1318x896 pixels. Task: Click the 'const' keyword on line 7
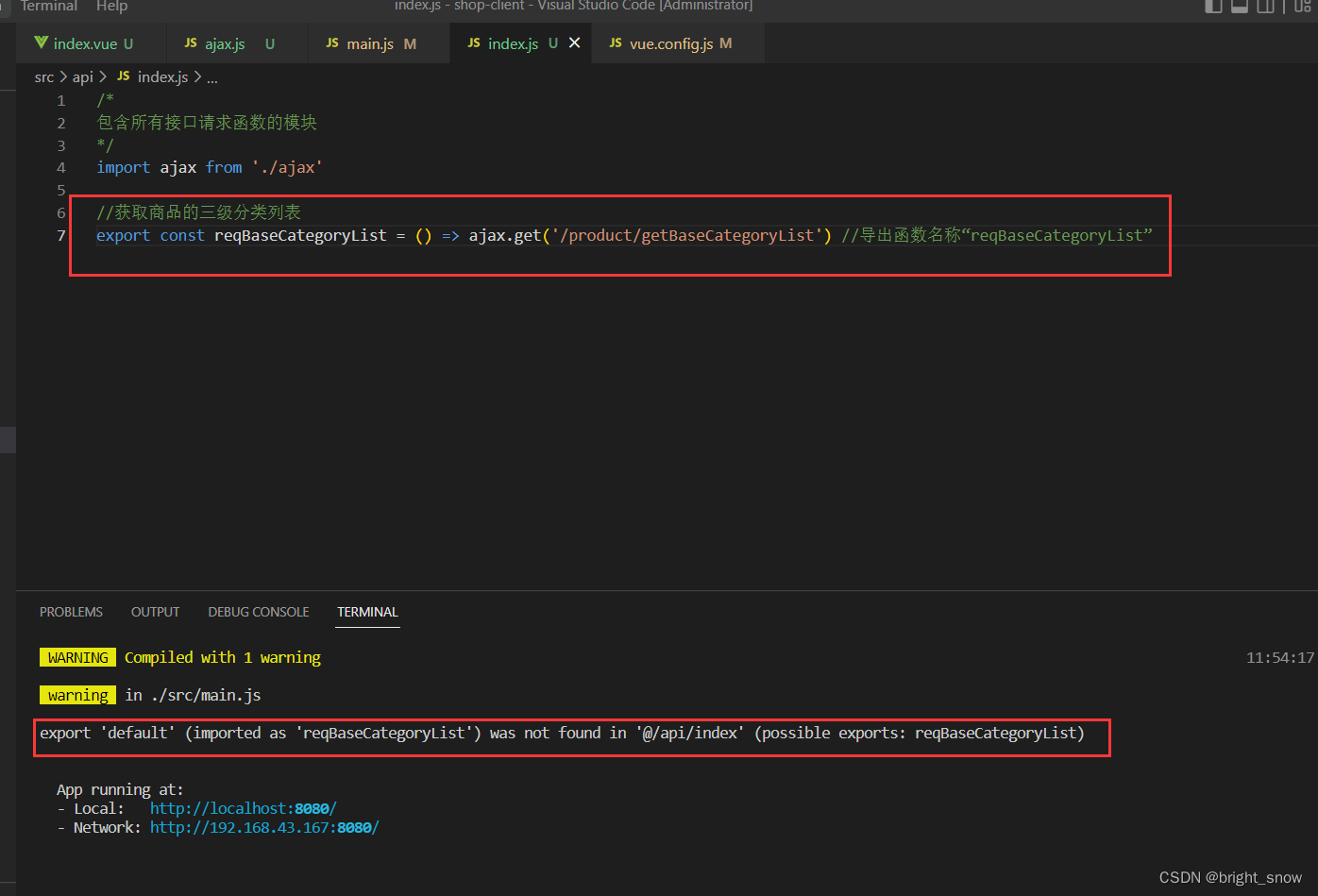pyautogui.click(x=182, y=236)
